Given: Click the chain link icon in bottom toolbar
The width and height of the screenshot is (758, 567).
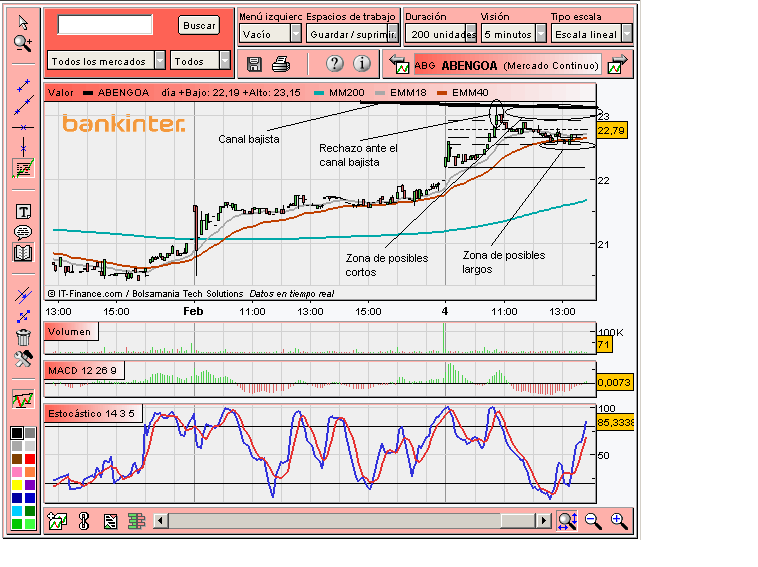Looking at the screenshot, I should coord(84,521).
